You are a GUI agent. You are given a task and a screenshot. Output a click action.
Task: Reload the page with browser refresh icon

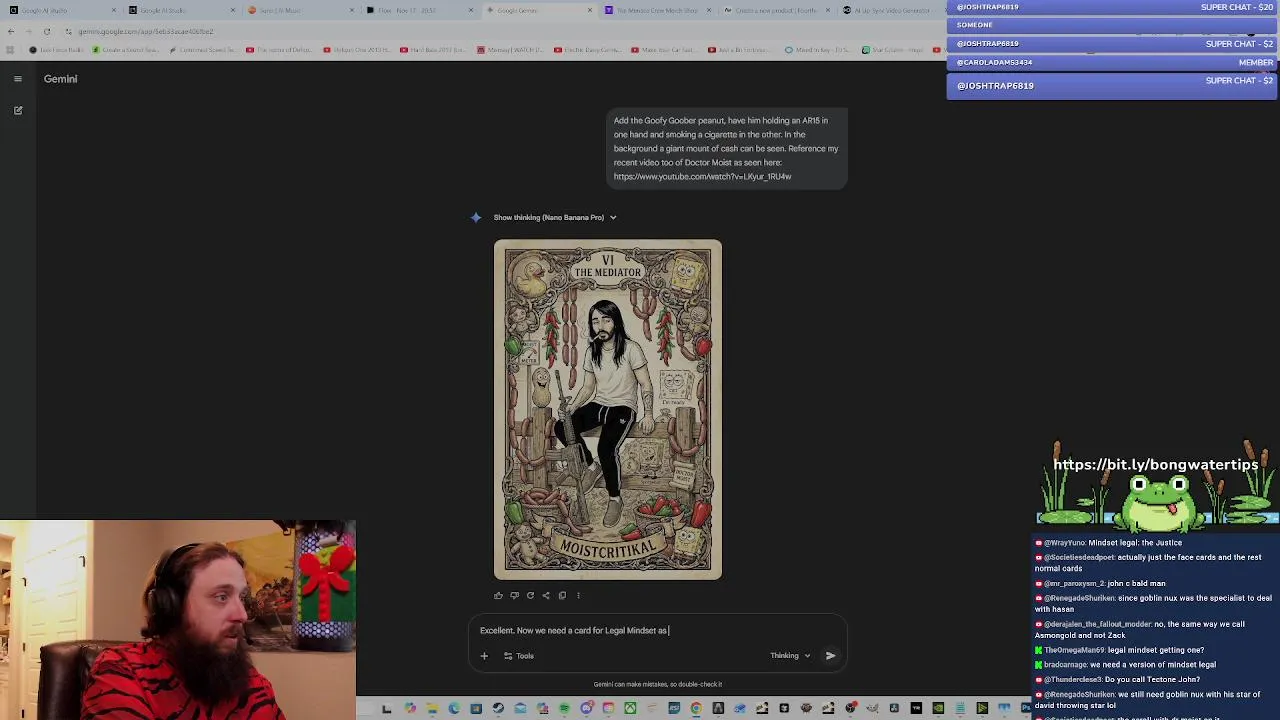tap(47, 31)
